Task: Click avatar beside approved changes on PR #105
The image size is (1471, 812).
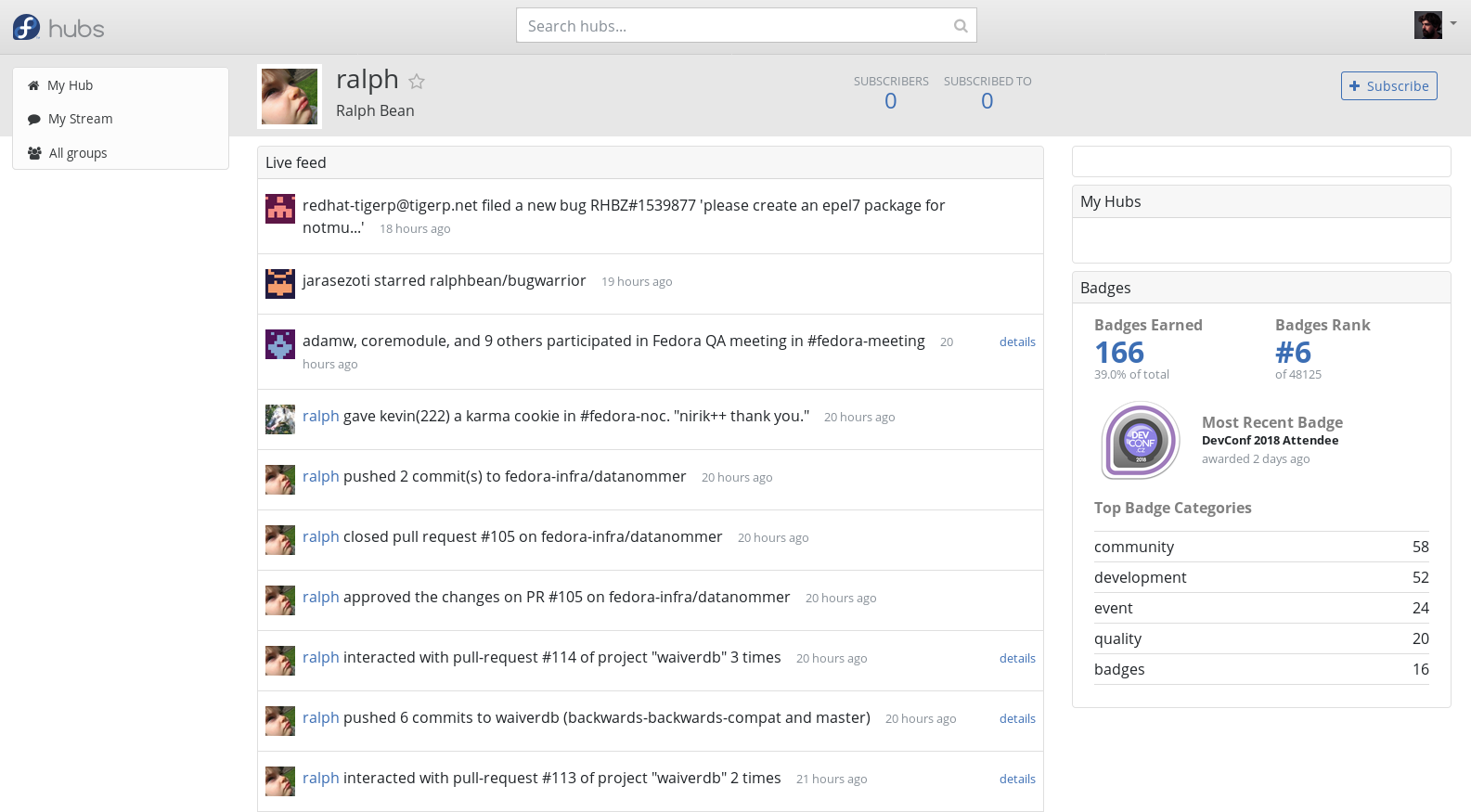Action: 280,600
